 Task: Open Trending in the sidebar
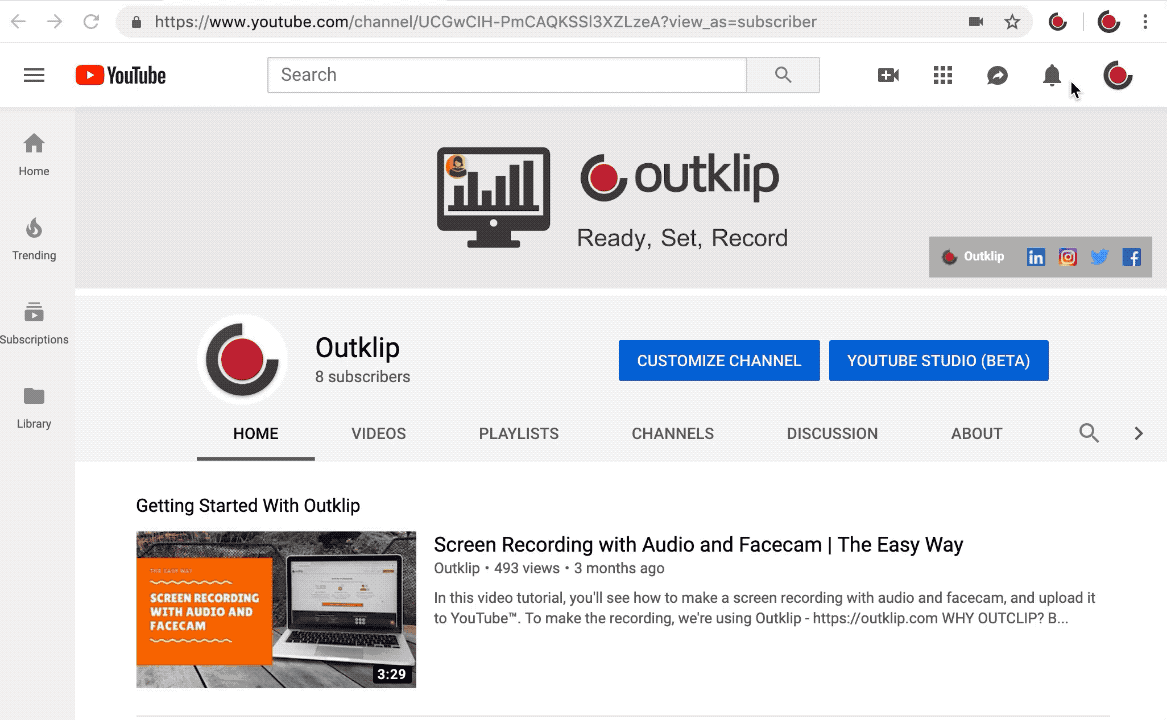click(x=34, y=239)
